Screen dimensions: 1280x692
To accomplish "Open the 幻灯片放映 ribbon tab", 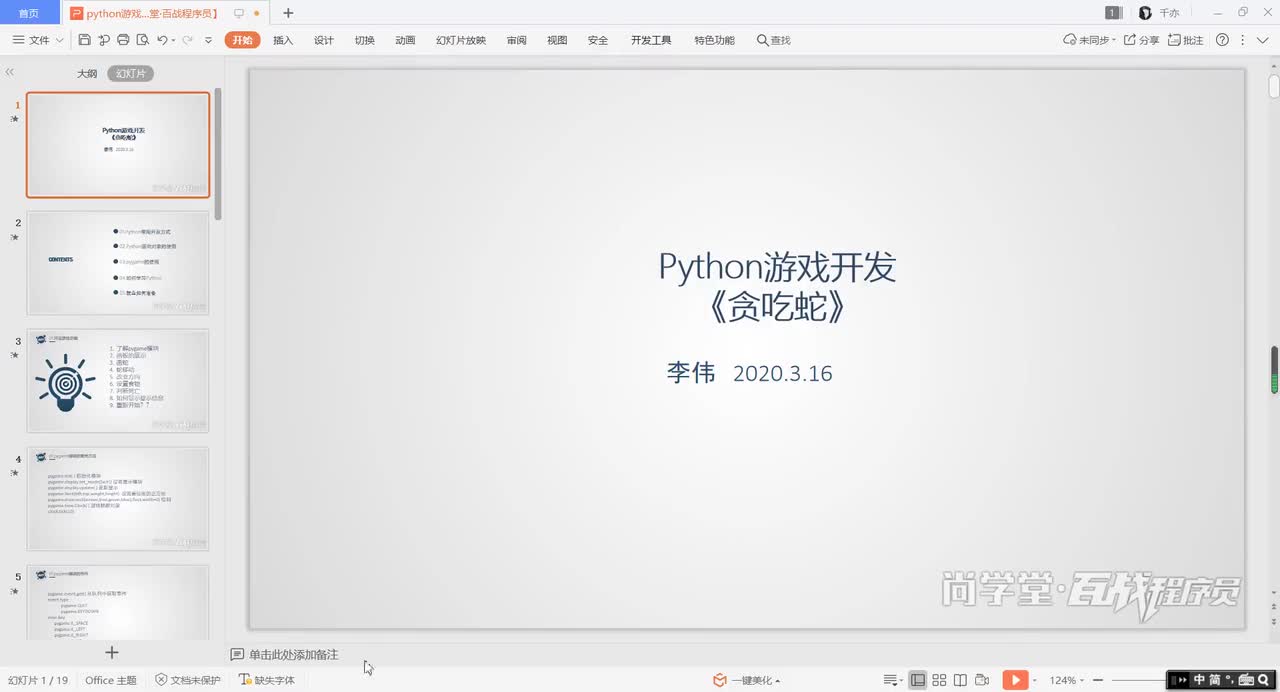I will click(461, 40).
